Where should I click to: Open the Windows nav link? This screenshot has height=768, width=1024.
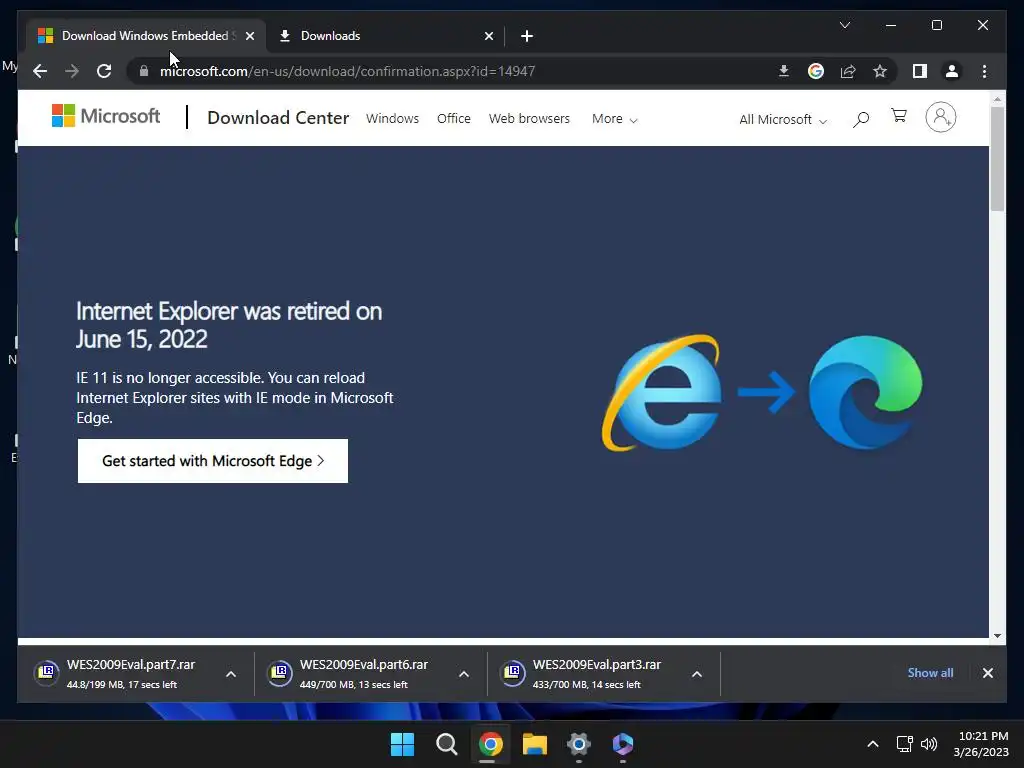tap(392, 119)
